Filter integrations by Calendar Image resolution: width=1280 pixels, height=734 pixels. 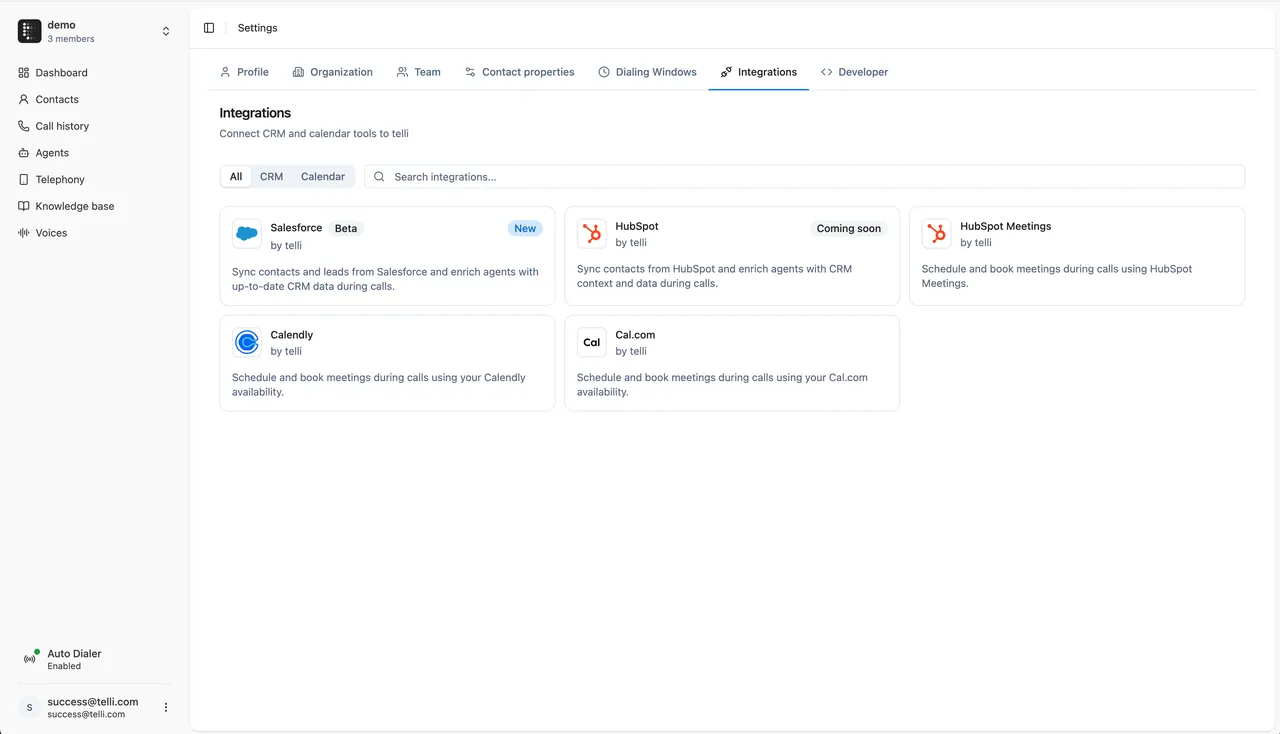click(x=323, y=177)
